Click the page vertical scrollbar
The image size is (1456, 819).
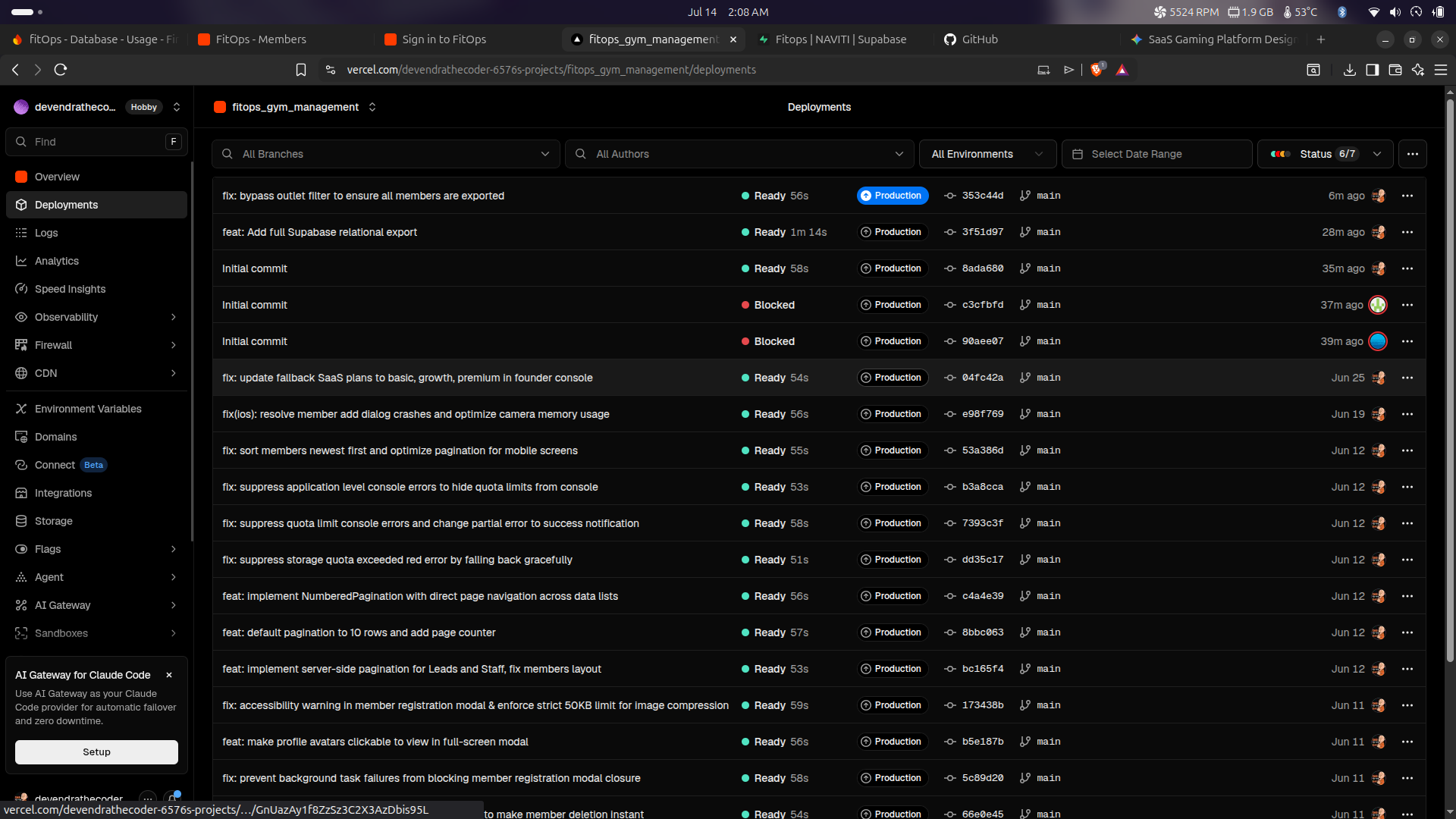click(1450, 379)
